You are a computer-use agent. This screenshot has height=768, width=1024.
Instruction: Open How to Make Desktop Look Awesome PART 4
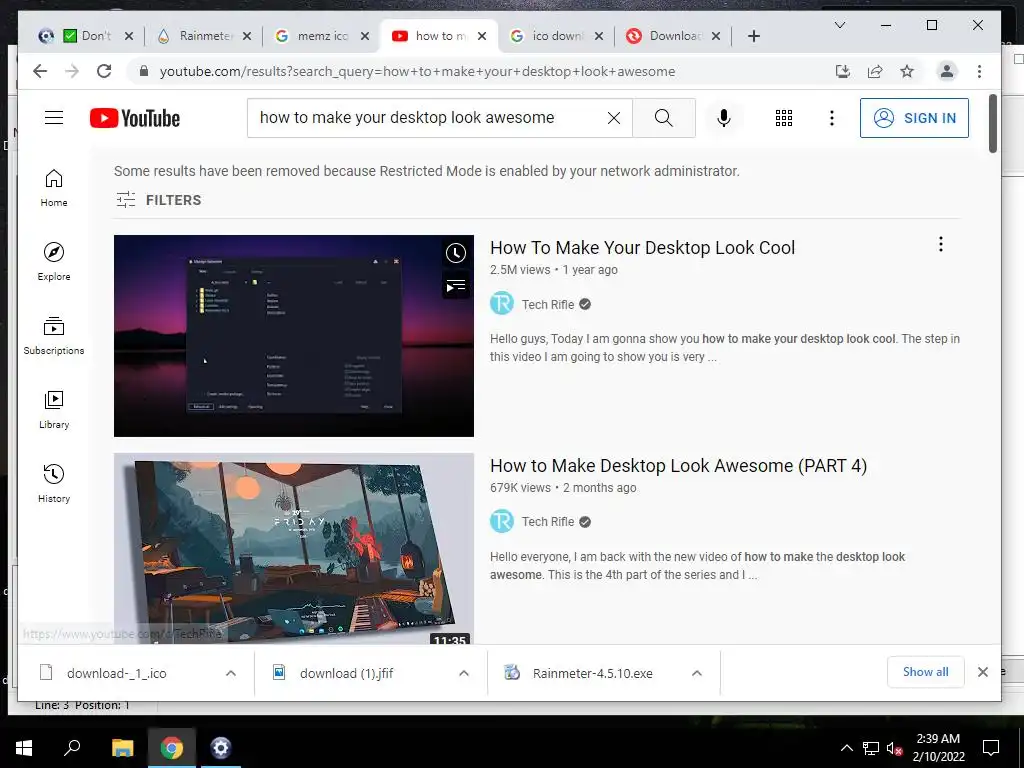[678, 466]
